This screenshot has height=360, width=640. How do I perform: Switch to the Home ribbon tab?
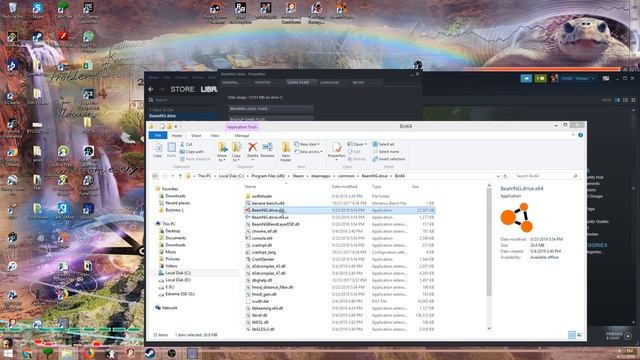tap(177, 135)
